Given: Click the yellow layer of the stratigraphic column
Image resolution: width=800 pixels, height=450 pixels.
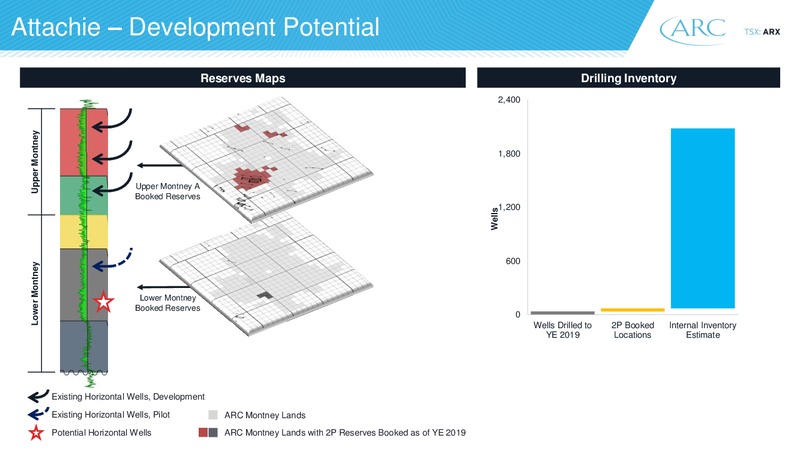Looking at the screenshot, I should [x=84, y=232].
